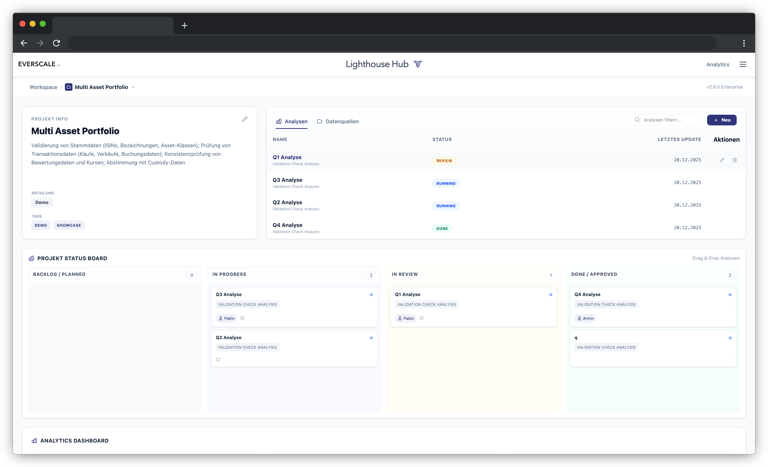Go back with the browser back arrow
Viewport: 768px width, 467px height.
point(24,43)
